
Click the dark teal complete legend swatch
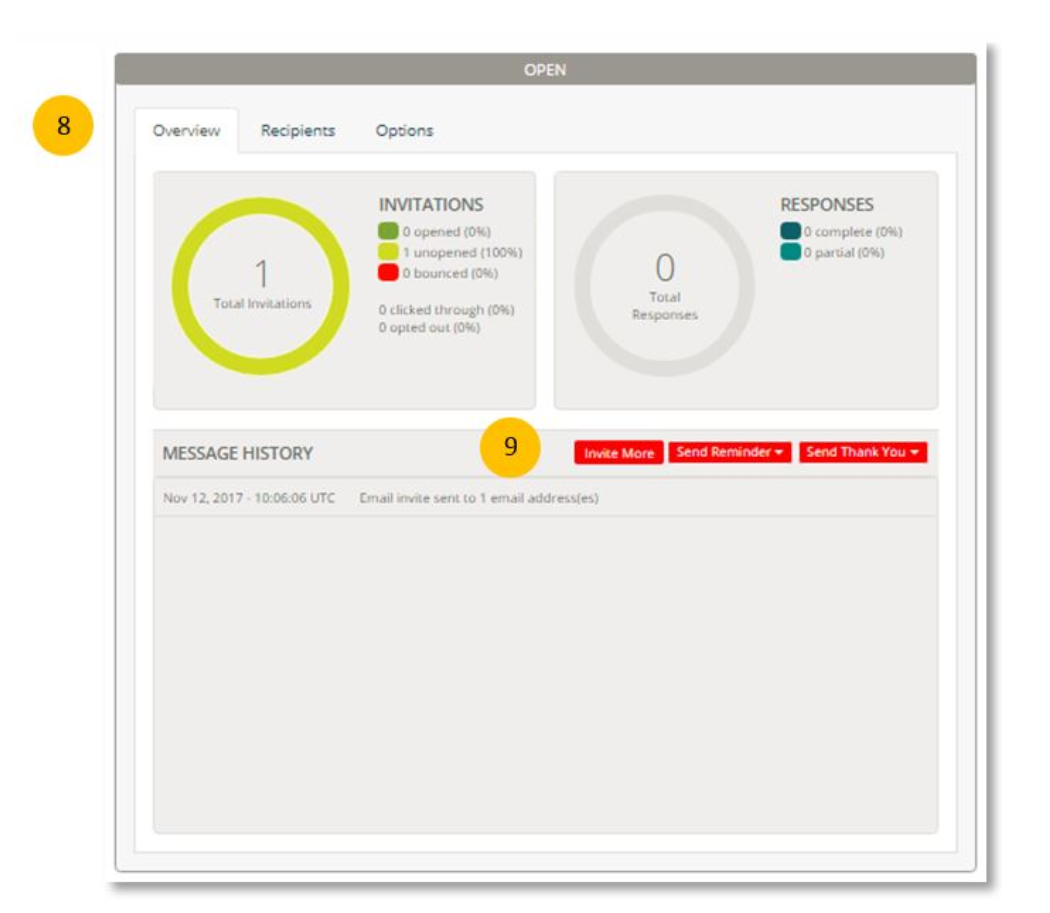(x=790, y=232)
